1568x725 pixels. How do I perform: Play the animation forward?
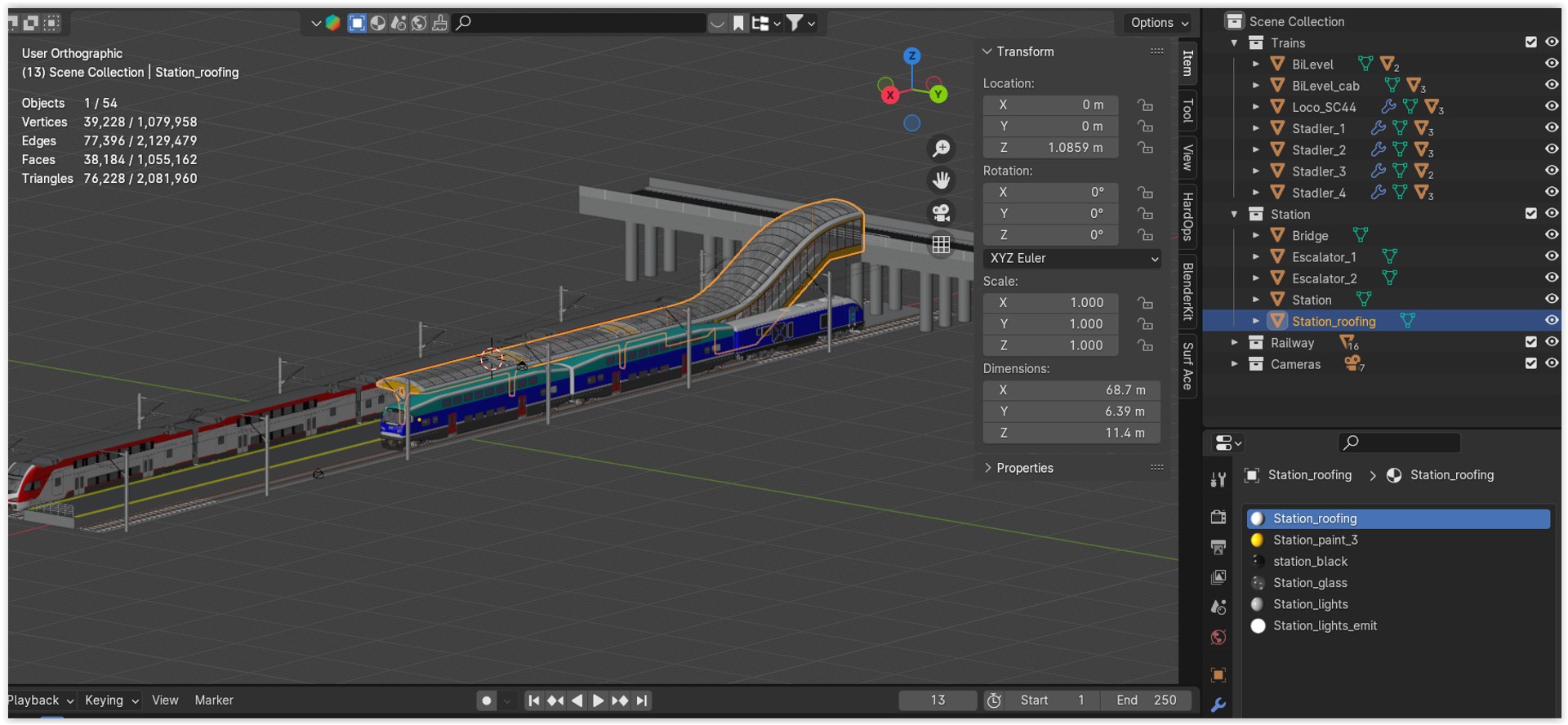coord(598,701)
